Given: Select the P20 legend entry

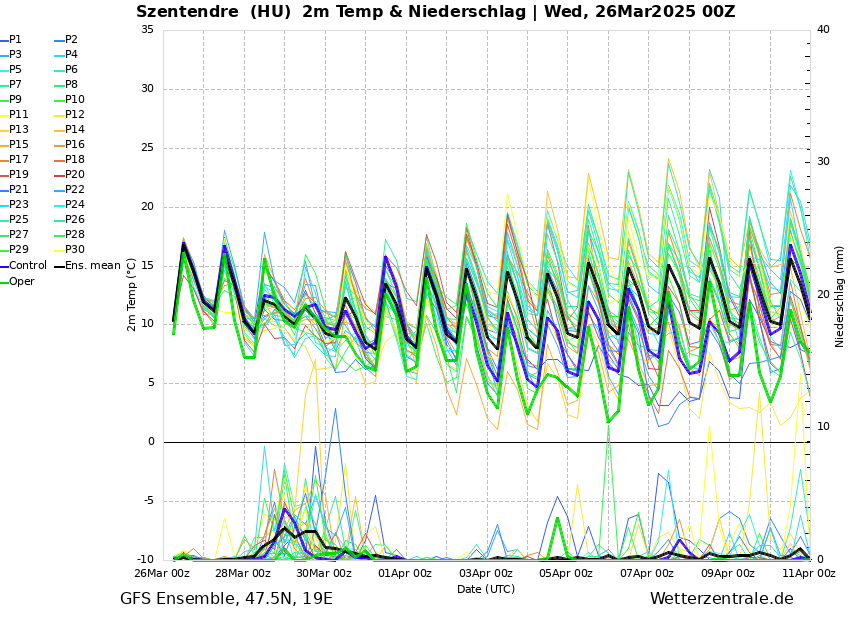Looking at the screenshot, I should pos(75,175).
